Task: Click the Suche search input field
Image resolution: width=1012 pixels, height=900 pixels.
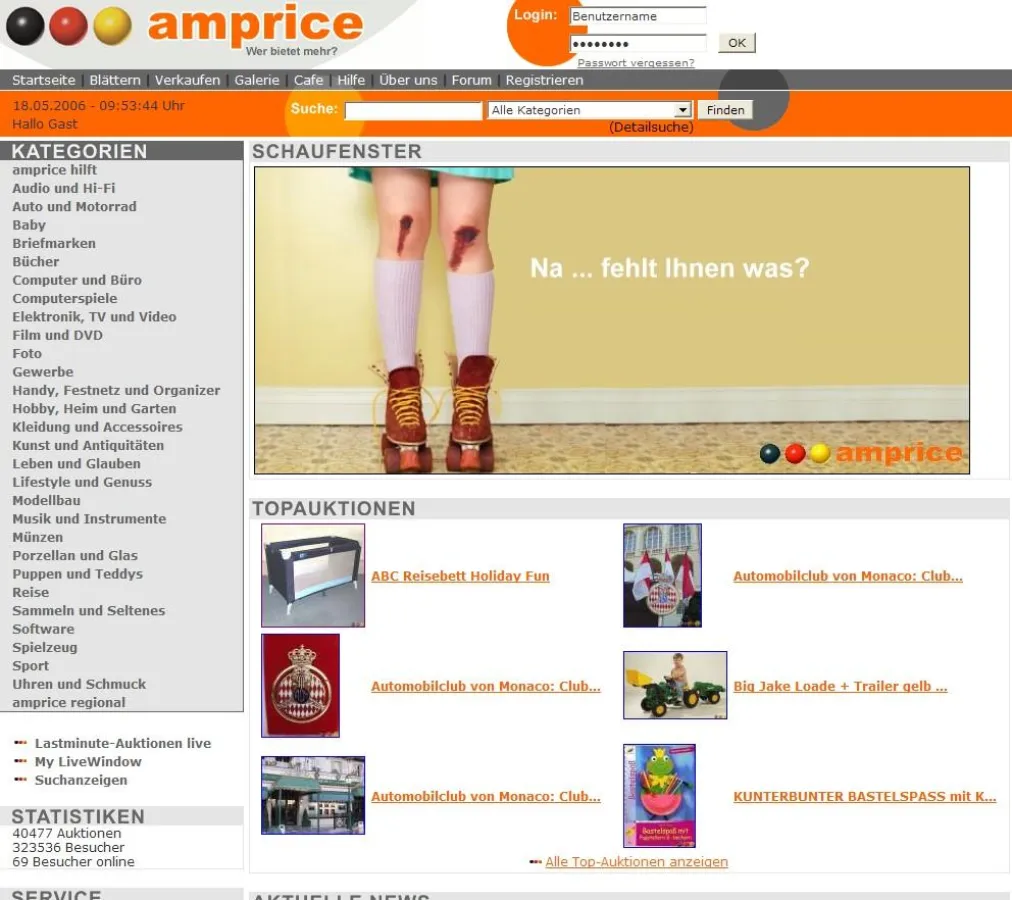Action: pyautogui.click(x=412, y=110)
